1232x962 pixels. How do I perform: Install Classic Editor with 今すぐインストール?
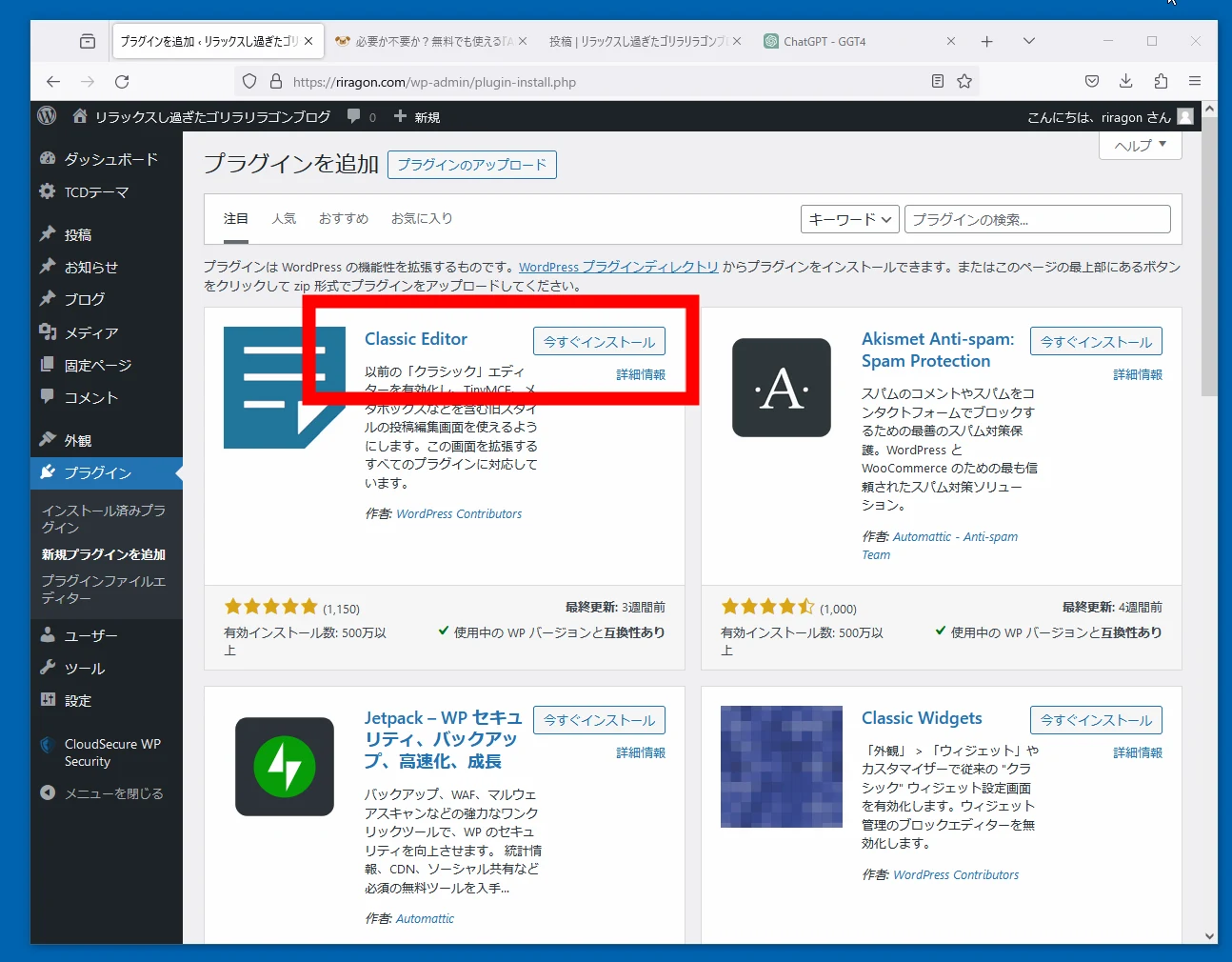[599, 342]
